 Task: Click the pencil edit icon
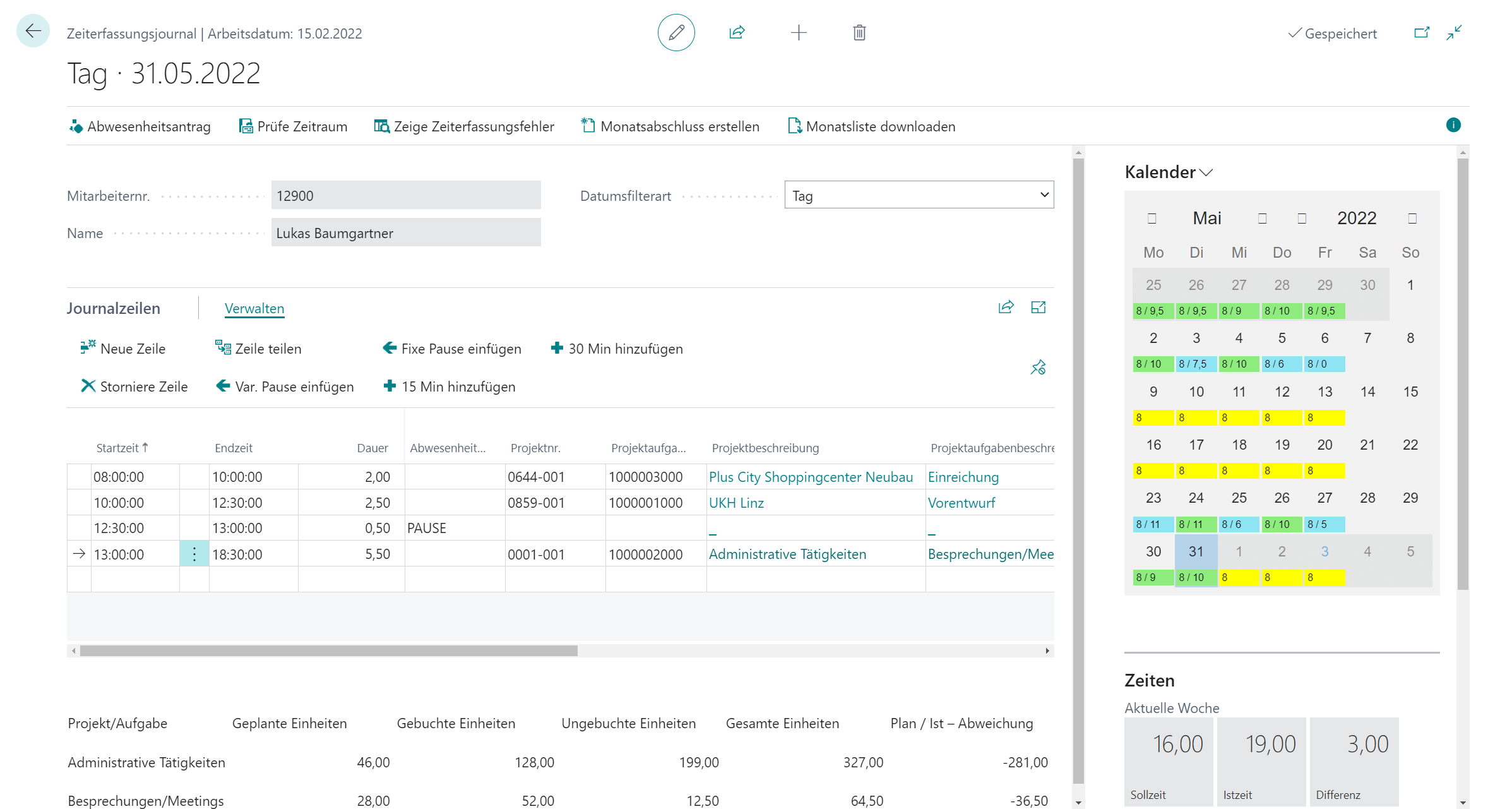(x=676, y=32)
